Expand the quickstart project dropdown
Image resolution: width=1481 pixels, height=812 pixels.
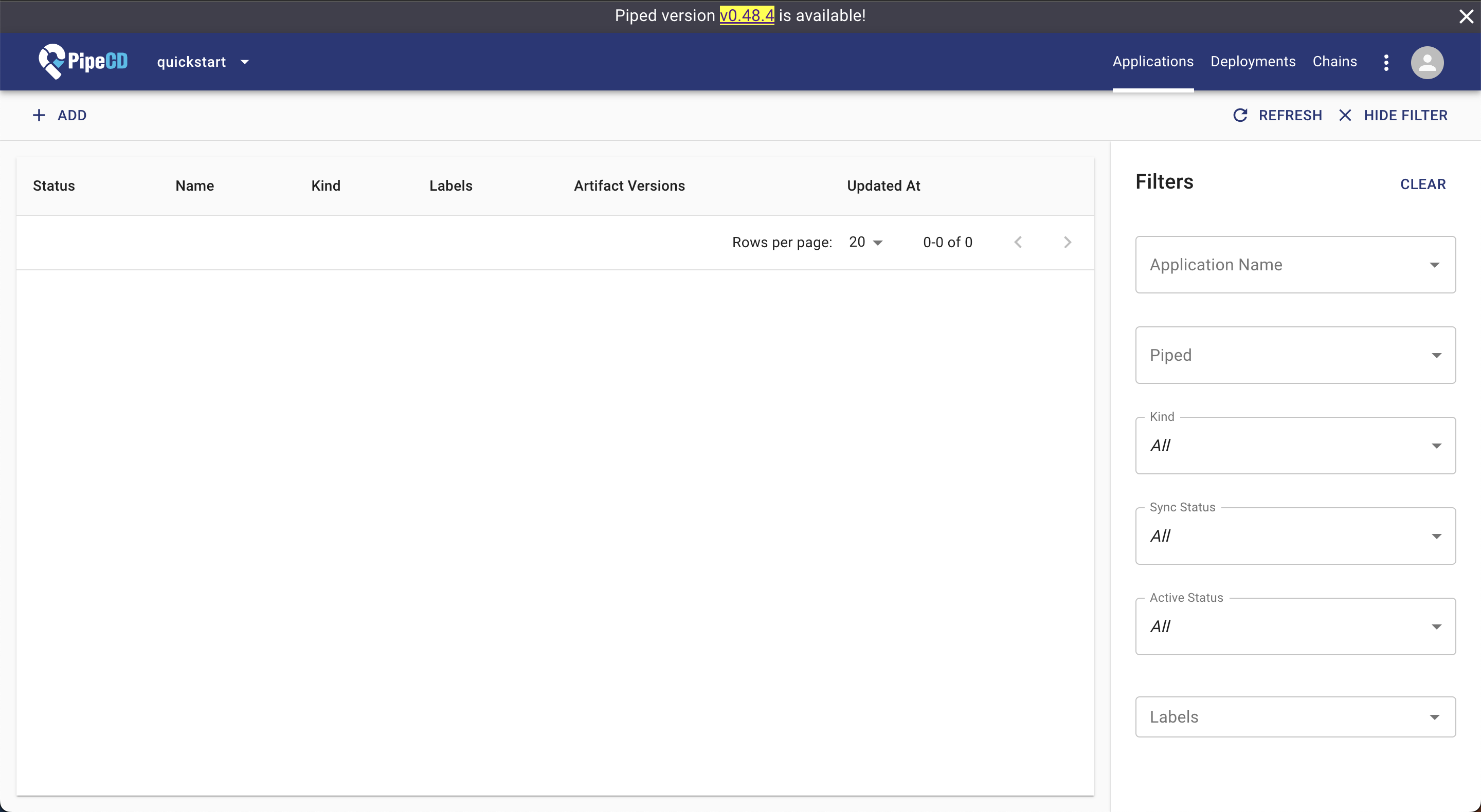tap(203, 62)
